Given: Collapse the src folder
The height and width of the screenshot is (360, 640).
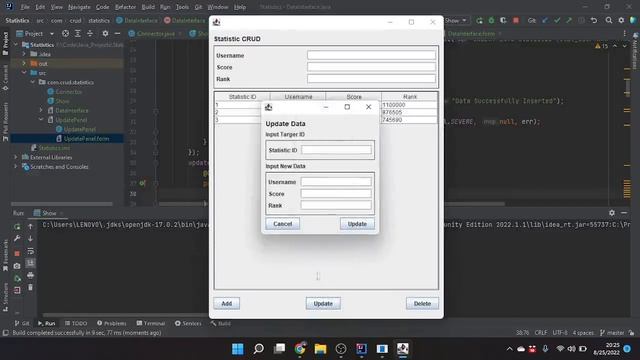Looking at the screenshot, I should click(x=24, y=73).
